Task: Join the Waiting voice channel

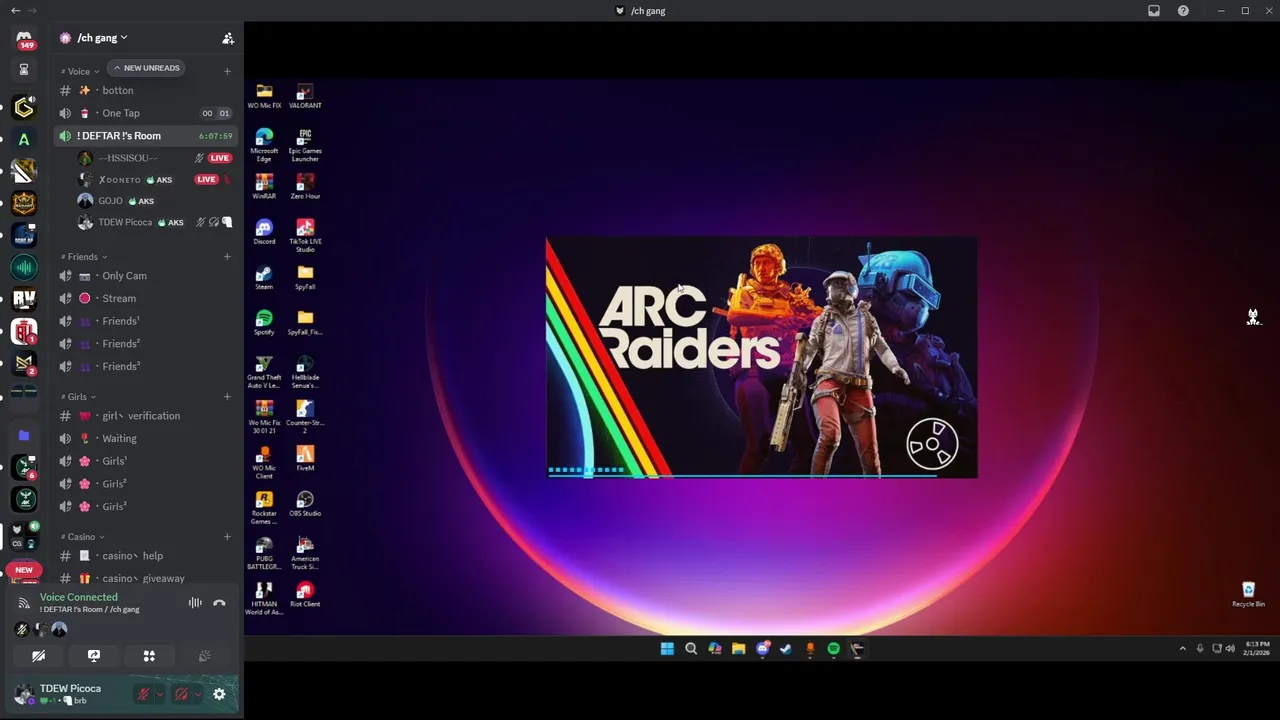Action: tap(146, 438)
